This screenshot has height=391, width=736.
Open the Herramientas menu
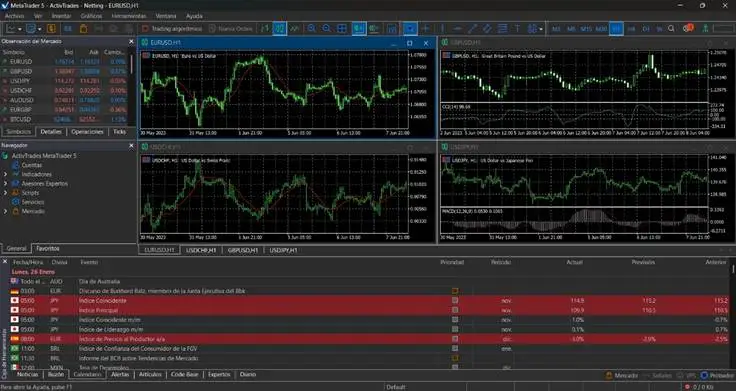click(129, 16)
